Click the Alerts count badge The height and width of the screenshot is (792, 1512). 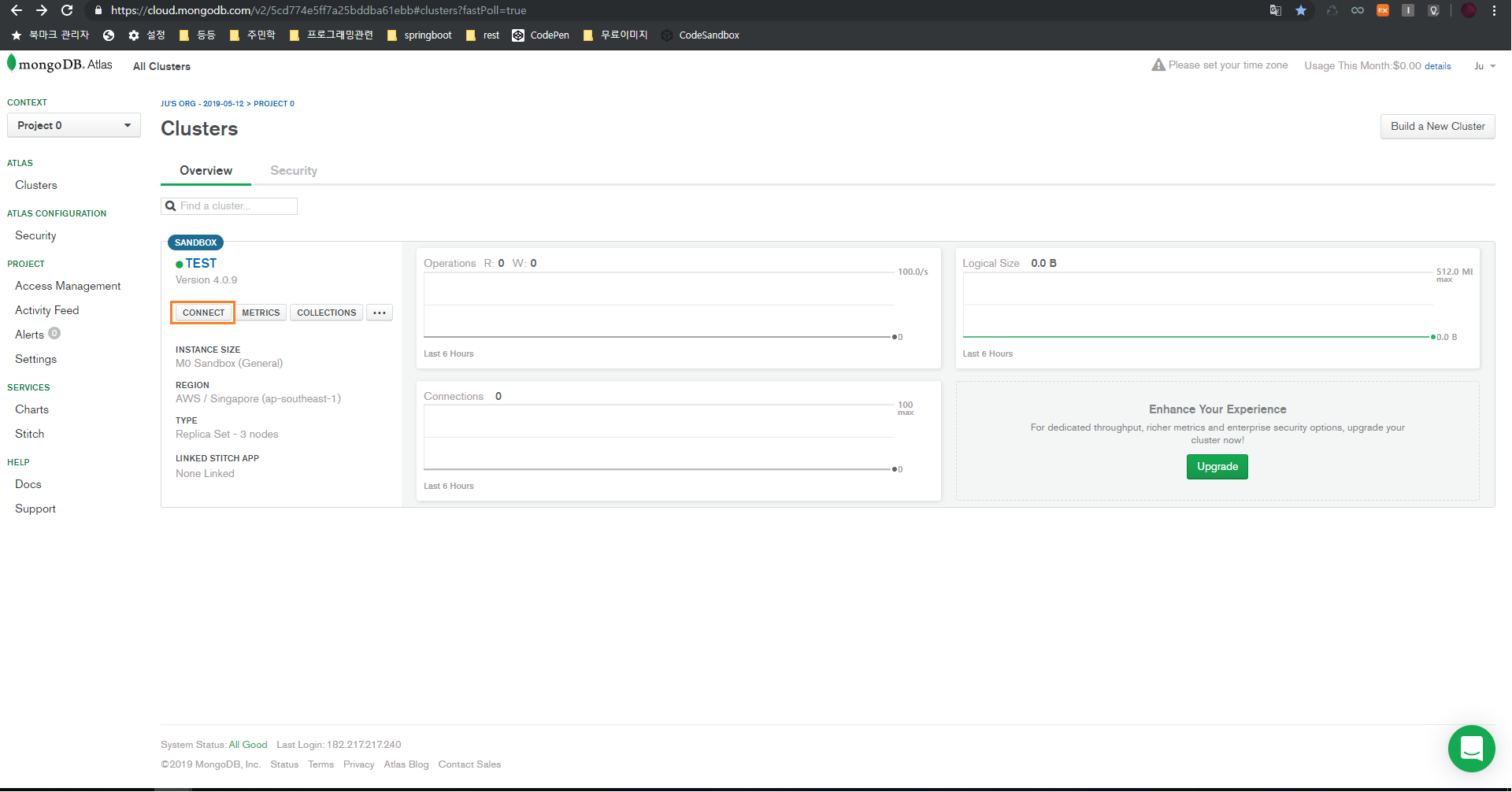54,333
